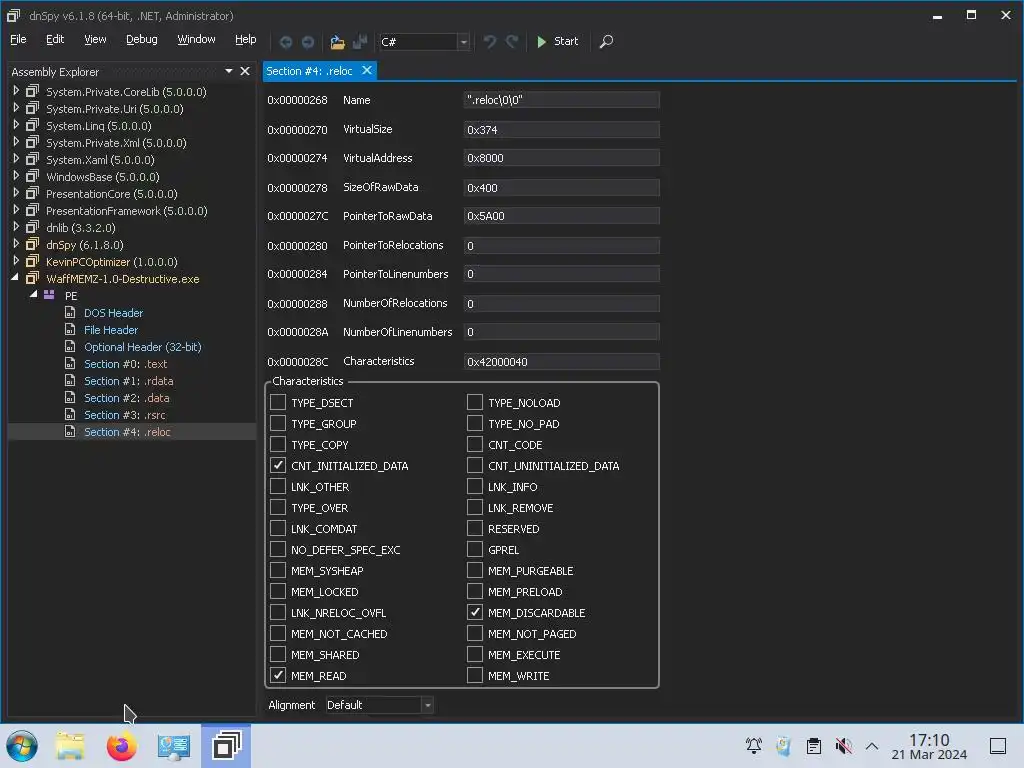Viewport: 1024px width, 768px height.
Task: Select the PresentationCore (5.0.0.0) assembly
Action: (112, 193)
